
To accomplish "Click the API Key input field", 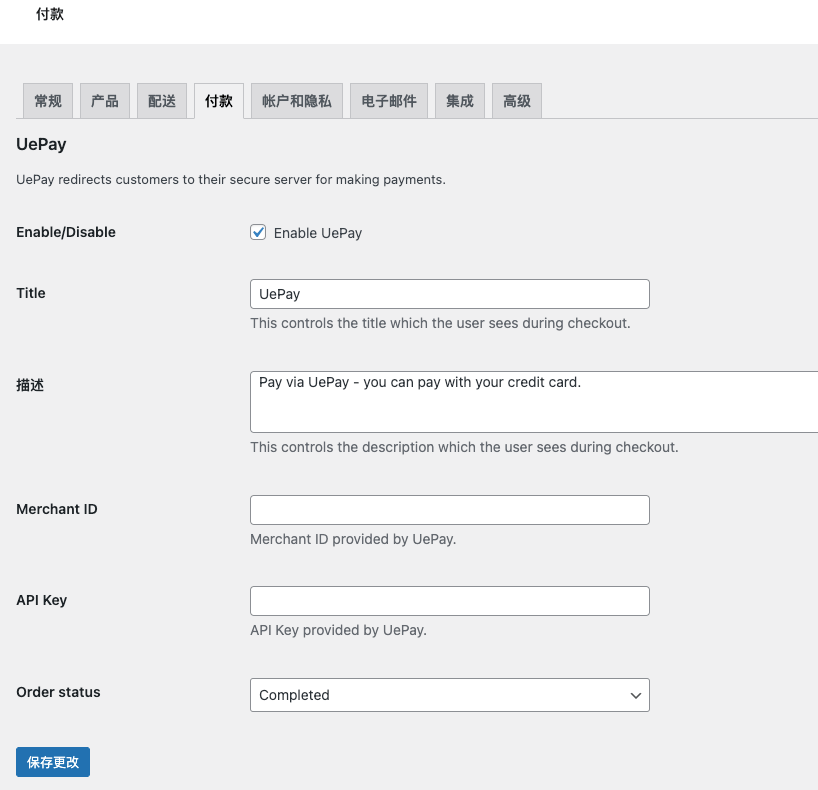I will tap(450, 601).
